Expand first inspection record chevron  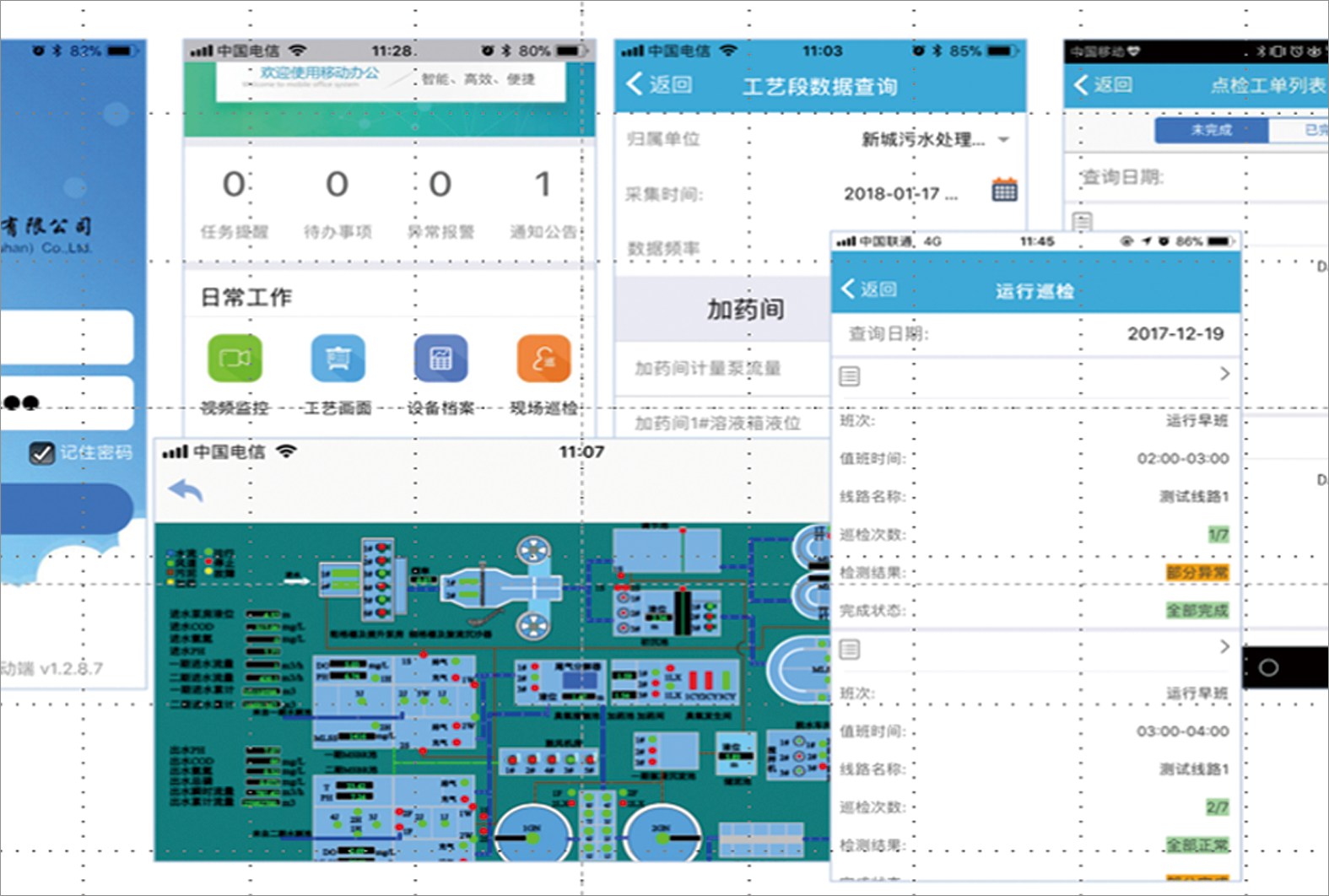pos(1224,374)
